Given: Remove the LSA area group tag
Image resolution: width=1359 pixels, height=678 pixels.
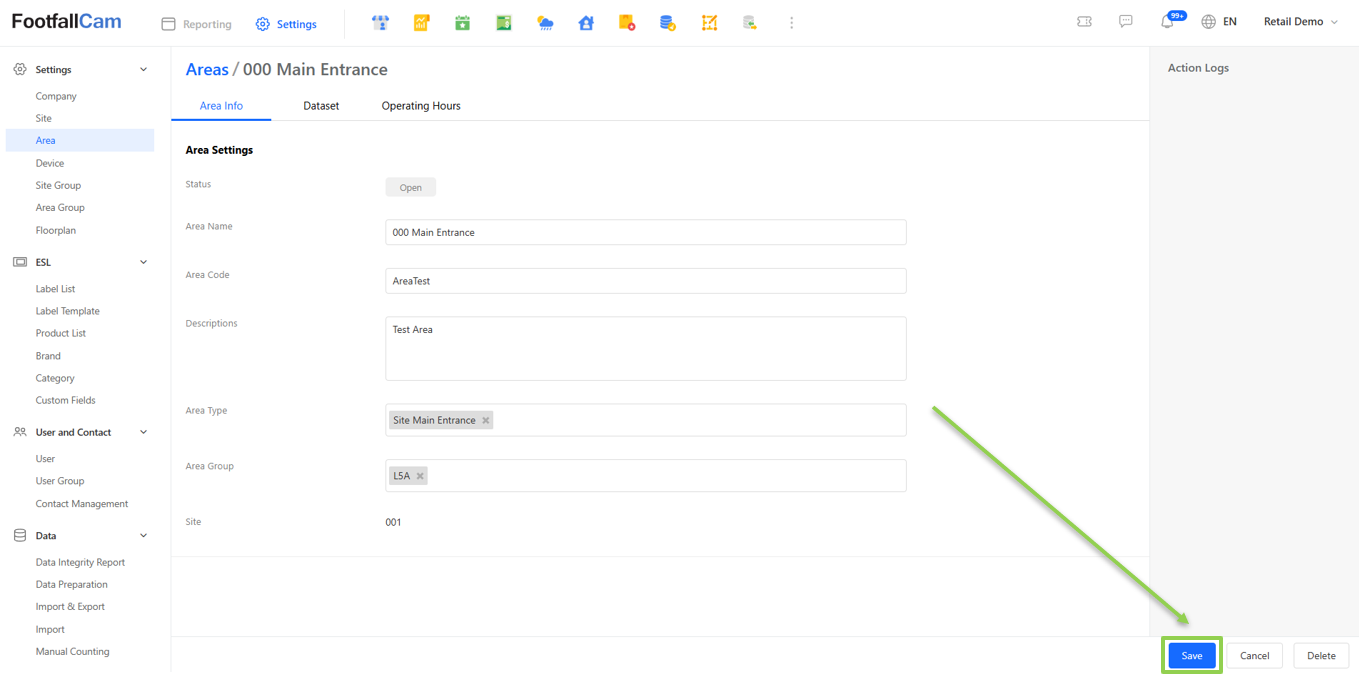Looking at the screenshot, I should pyautogui.click(x=420, y=476).
